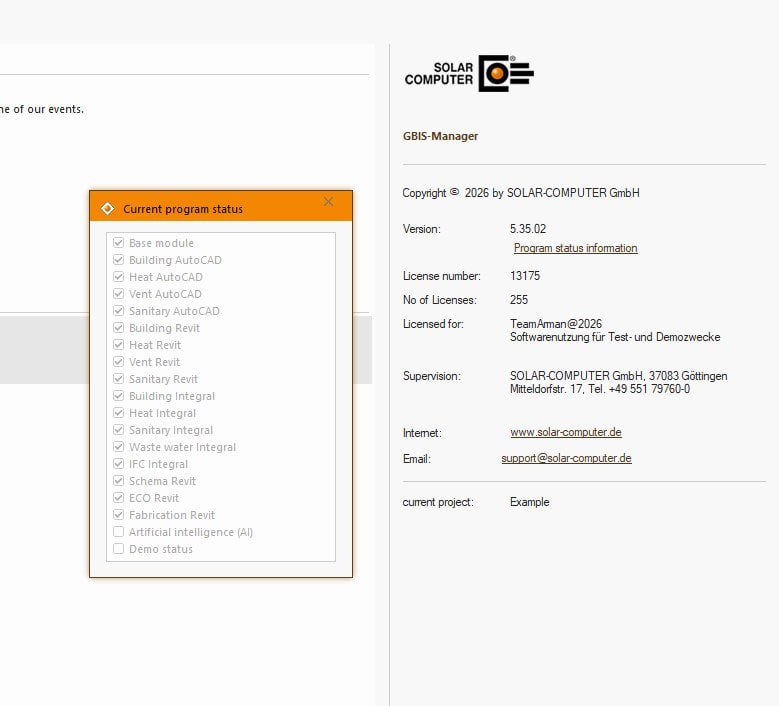Click the GBIS-Manager heading

click(x=440, y=136)
